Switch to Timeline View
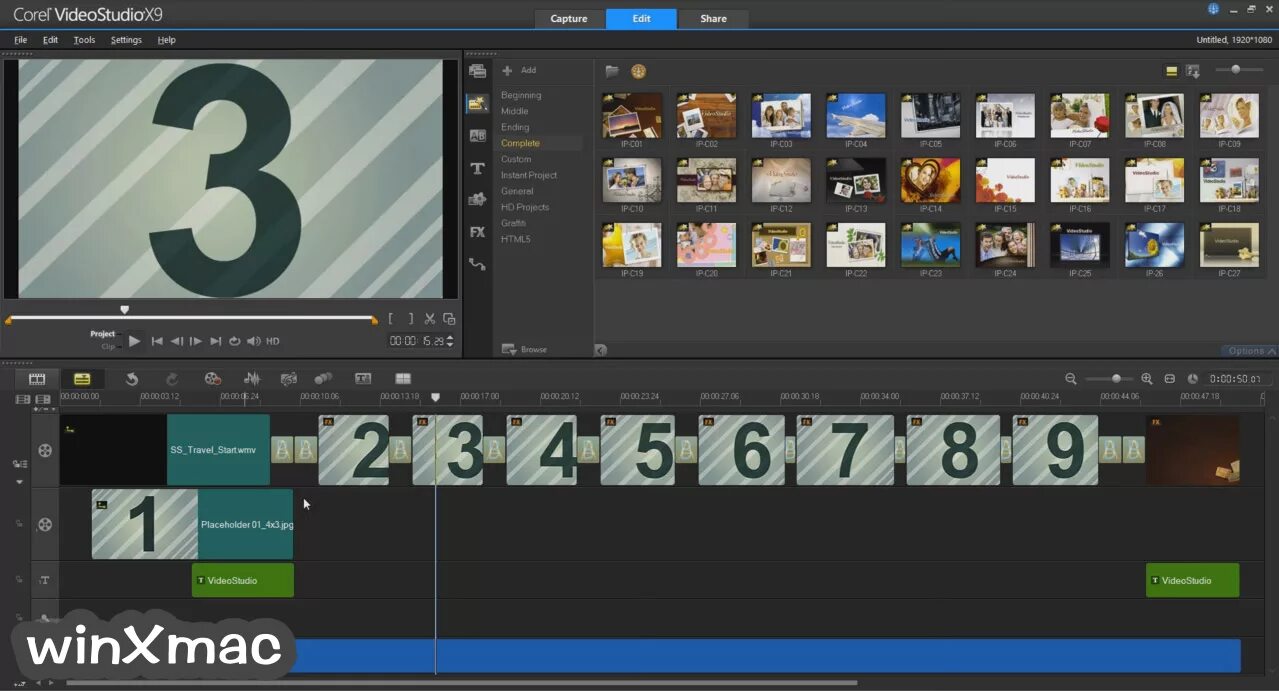Screen dimensions: 1279x691 82,379
